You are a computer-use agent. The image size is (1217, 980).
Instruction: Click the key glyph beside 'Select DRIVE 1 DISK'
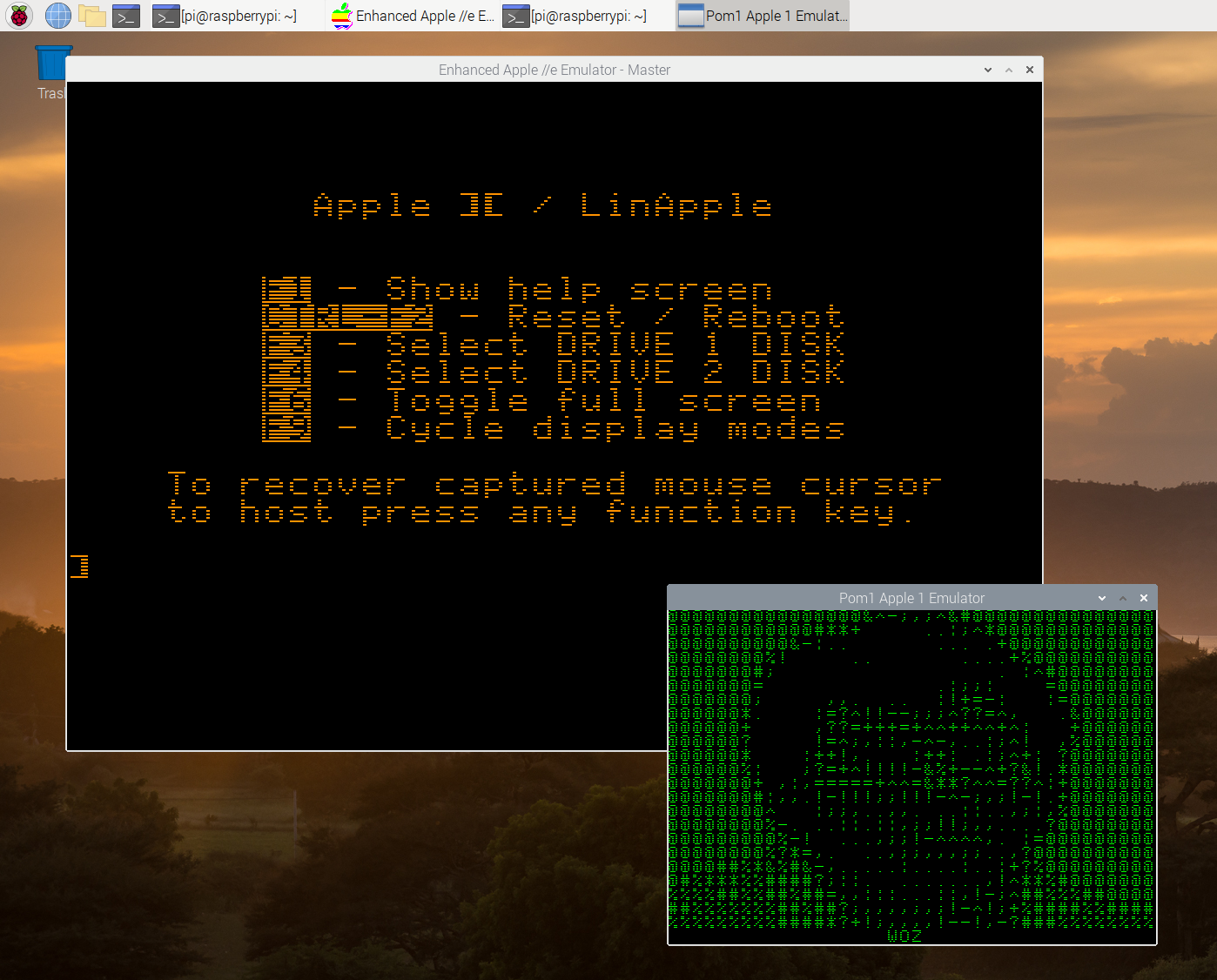[286, 345]
